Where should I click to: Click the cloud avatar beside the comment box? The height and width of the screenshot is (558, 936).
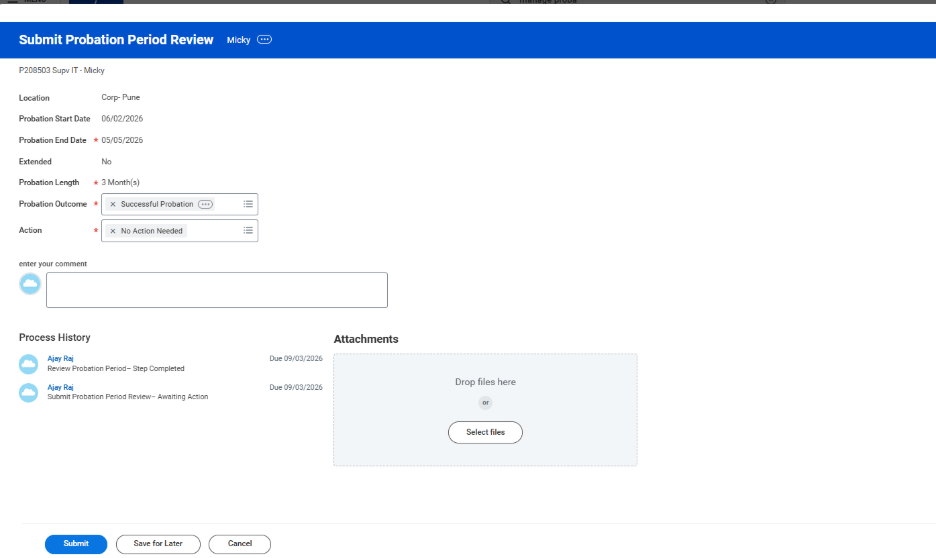tap(30, 284)
